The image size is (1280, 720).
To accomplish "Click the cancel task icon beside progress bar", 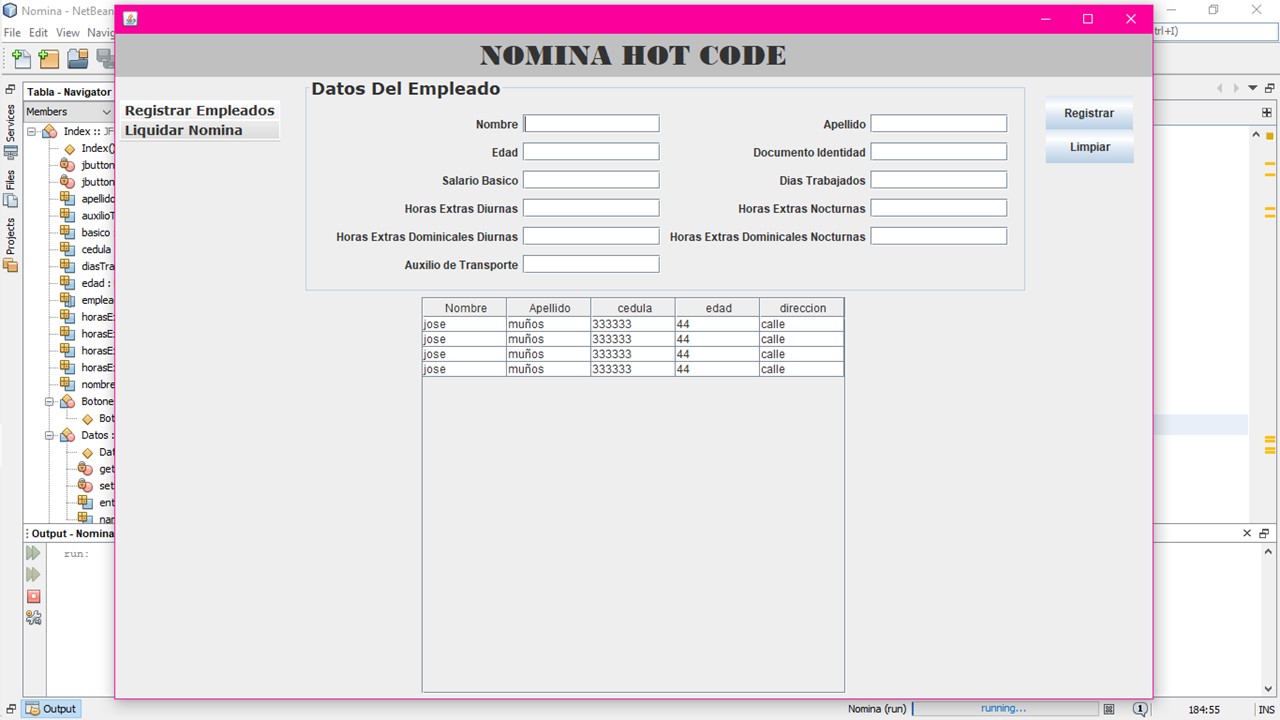I will click(x=1109, y=709).
